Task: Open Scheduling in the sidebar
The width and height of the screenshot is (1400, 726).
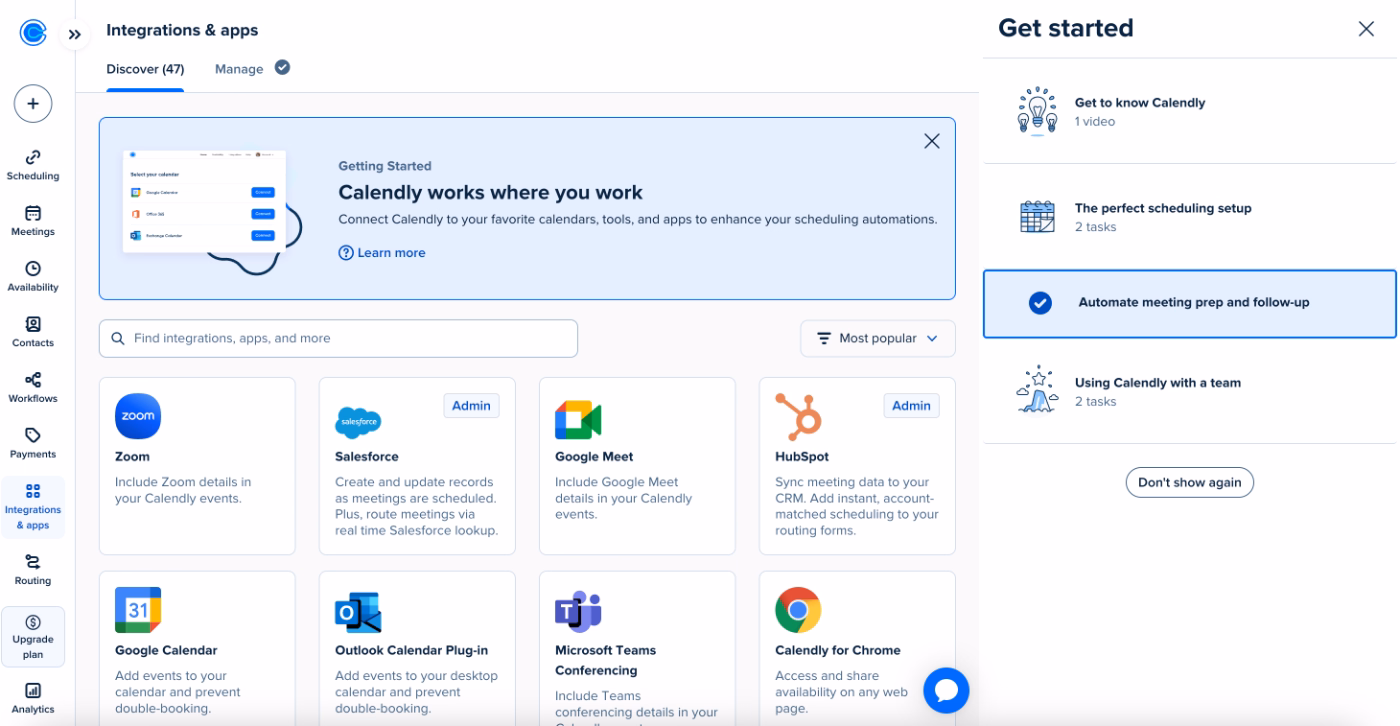Action: (33, 165)
